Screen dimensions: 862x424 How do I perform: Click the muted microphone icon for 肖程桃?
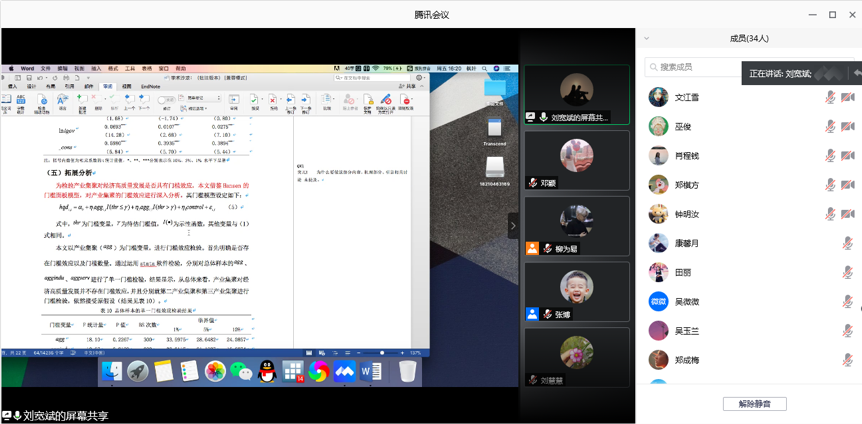tap(830, 156)
